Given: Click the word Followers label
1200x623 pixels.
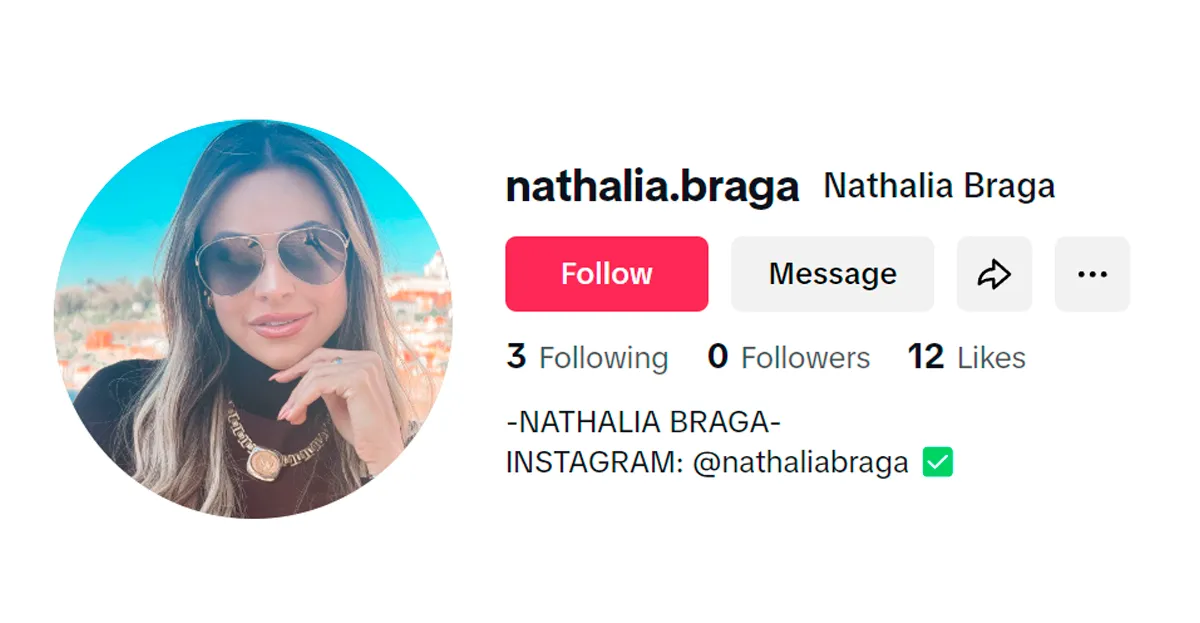Looking at the screenshot, I should pos(806,358).
